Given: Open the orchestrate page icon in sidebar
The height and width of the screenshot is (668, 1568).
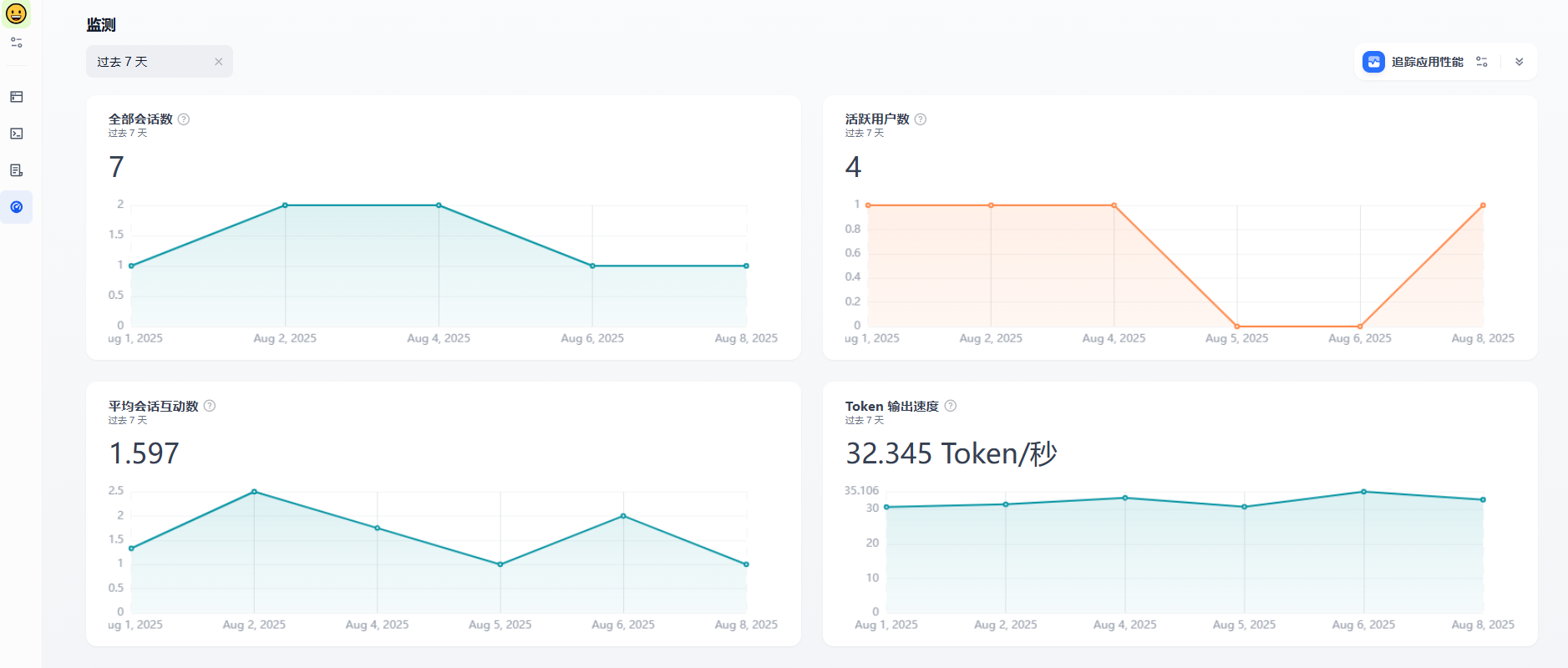Looking at the screenshot, I should click(16, 97).
